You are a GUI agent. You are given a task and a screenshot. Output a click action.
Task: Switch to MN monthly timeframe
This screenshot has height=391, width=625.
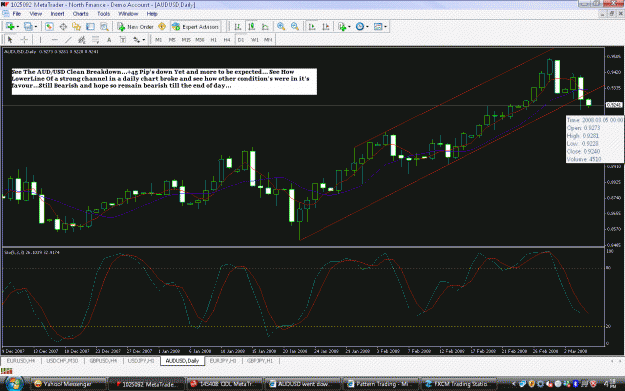click(x=268, y=40)
